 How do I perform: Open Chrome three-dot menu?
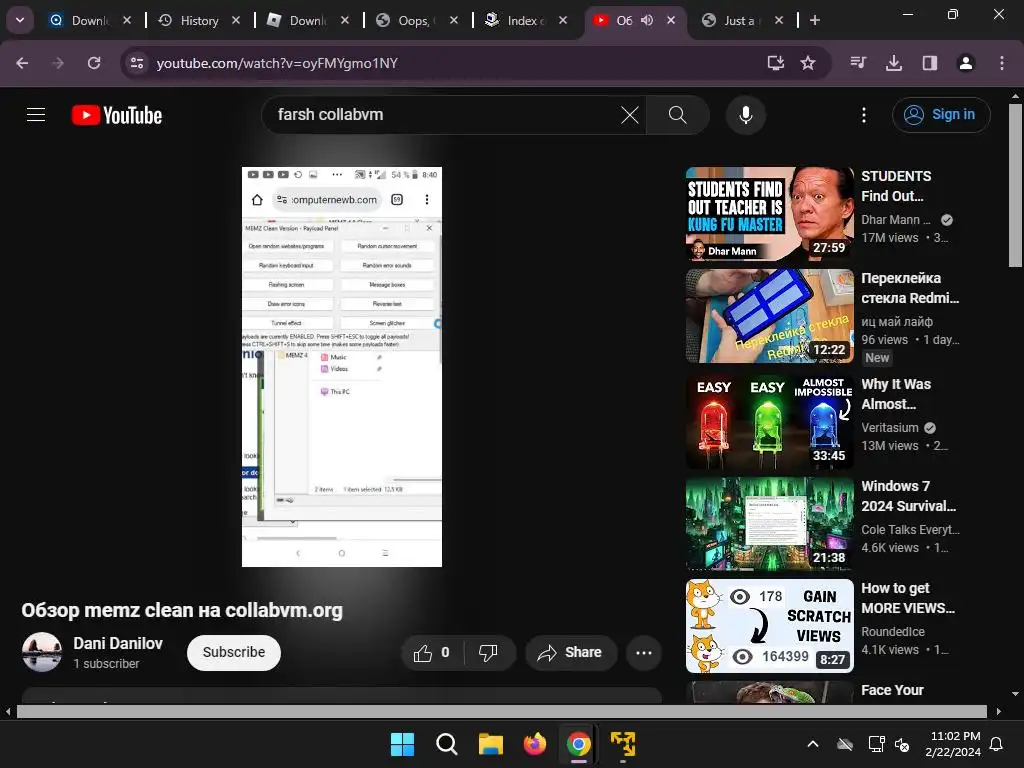click(1002, 63)
